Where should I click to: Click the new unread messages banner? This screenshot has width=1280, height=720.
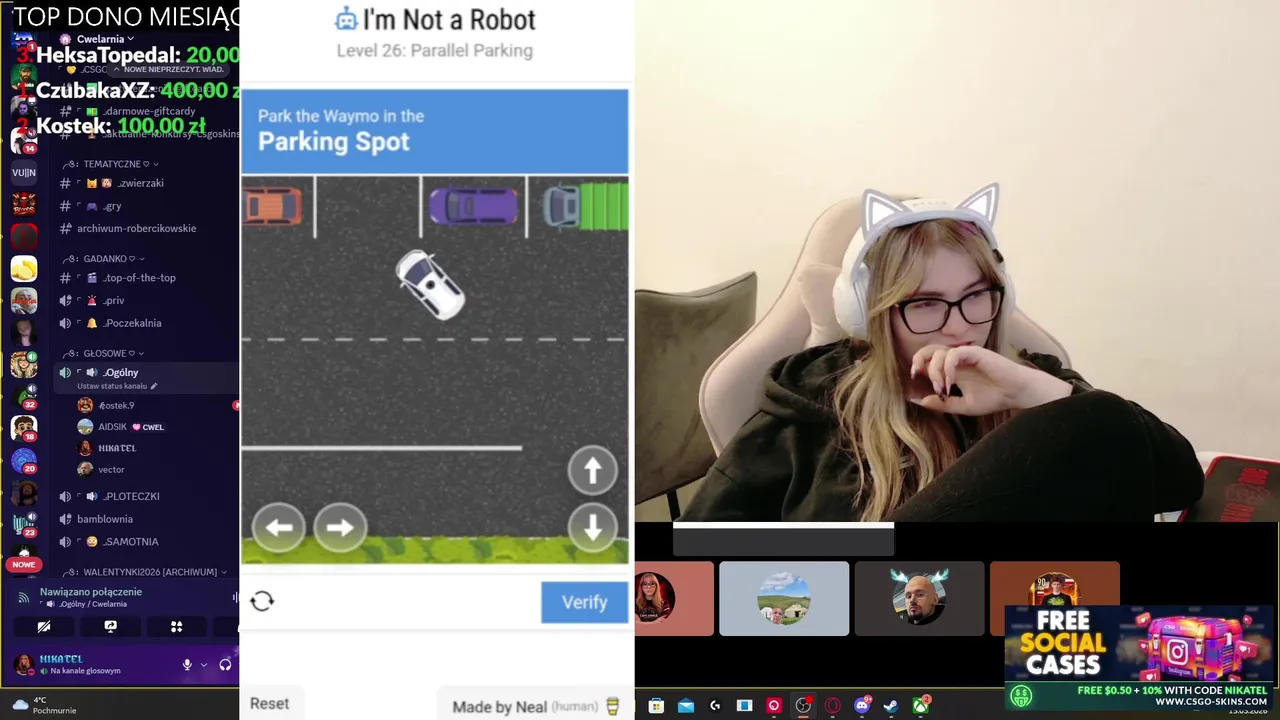click(168, 69)
